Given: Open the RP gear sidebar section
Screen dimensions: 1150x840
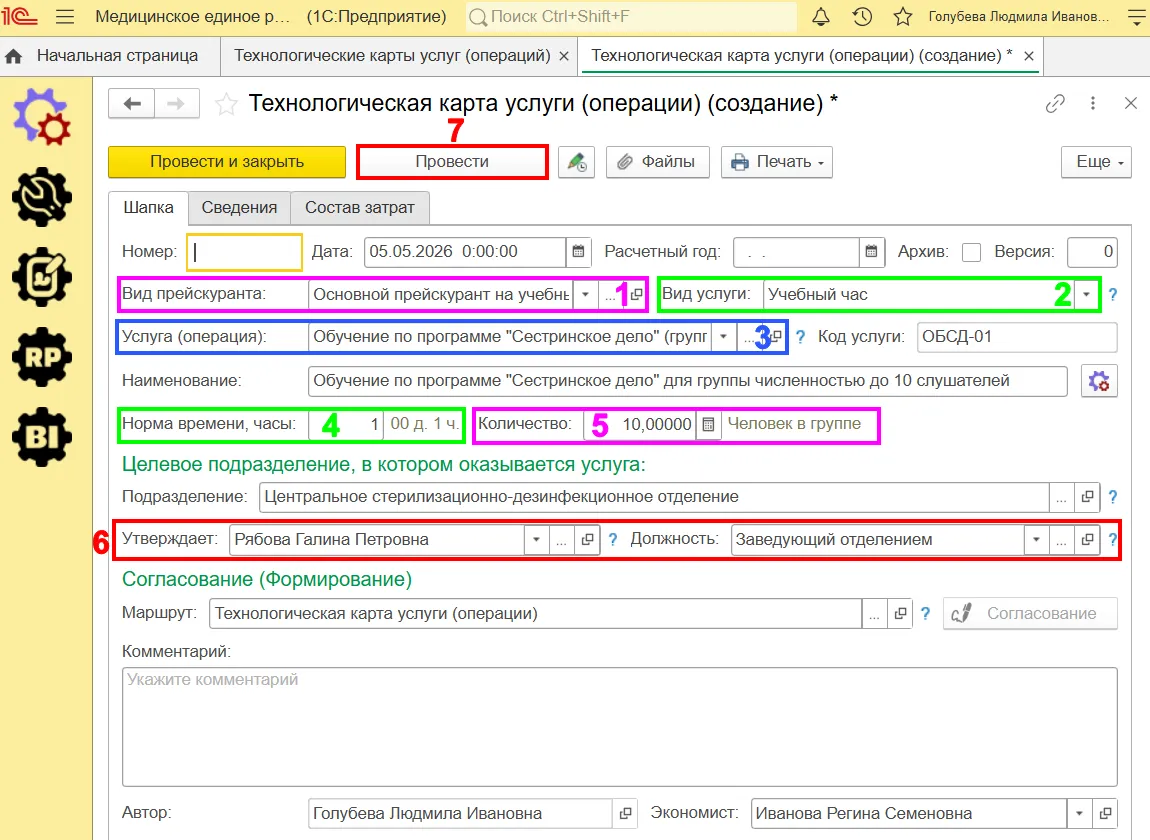Looking at the screenshot, I should coord(42,357).
